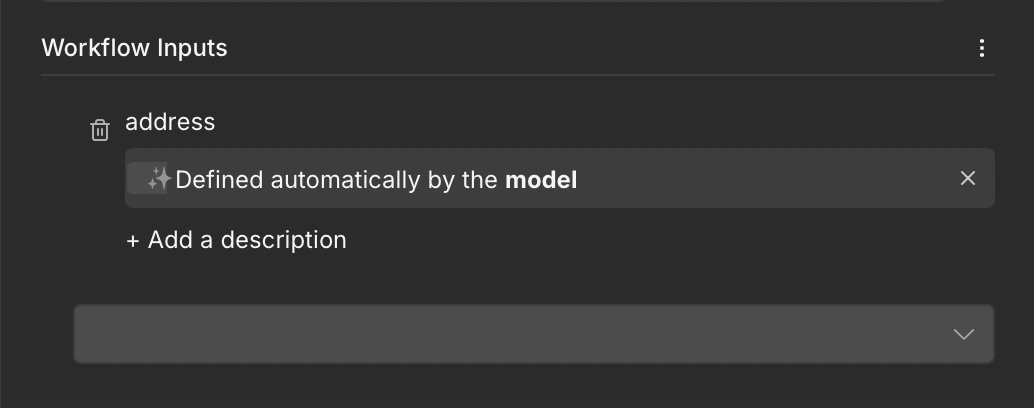Image resolution: width=1034 pixels, height=408 pixels.
Task: Click the Add a description link
Action: coord(236,240)
